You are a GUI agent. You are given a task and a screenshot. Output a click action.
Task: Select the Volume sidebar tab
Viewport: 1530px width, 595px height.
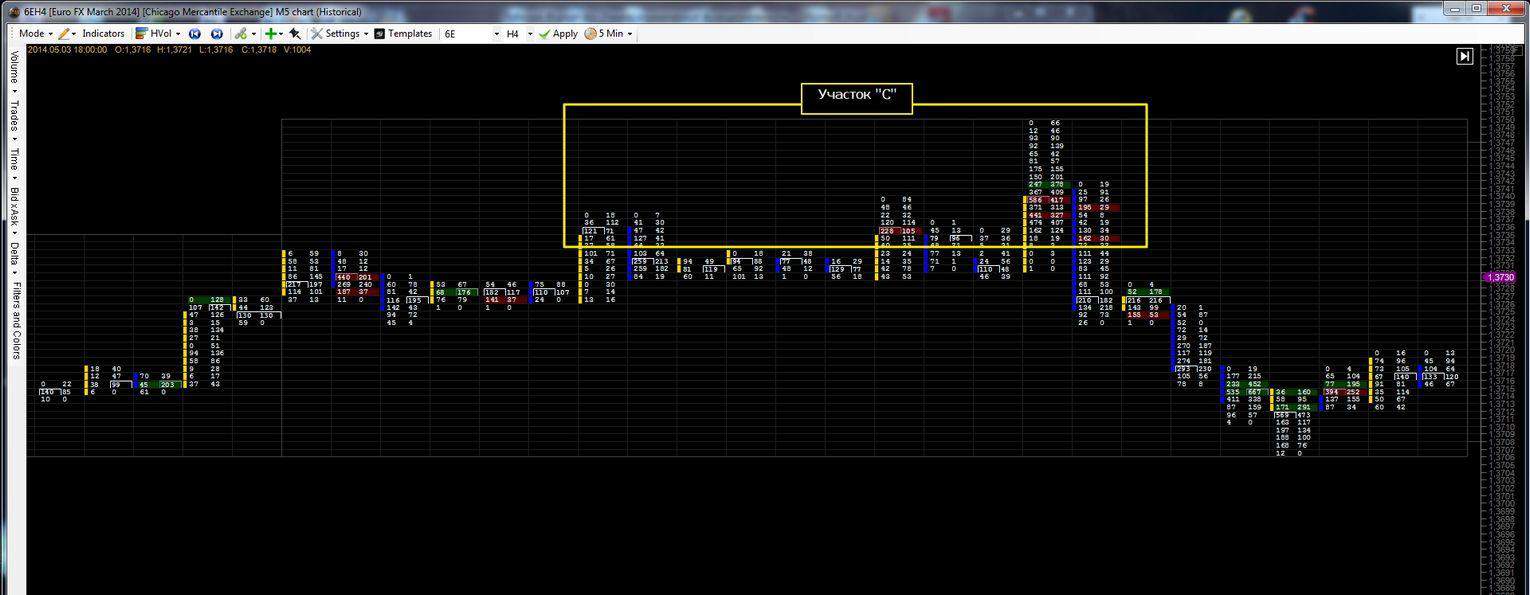[14, 67]
